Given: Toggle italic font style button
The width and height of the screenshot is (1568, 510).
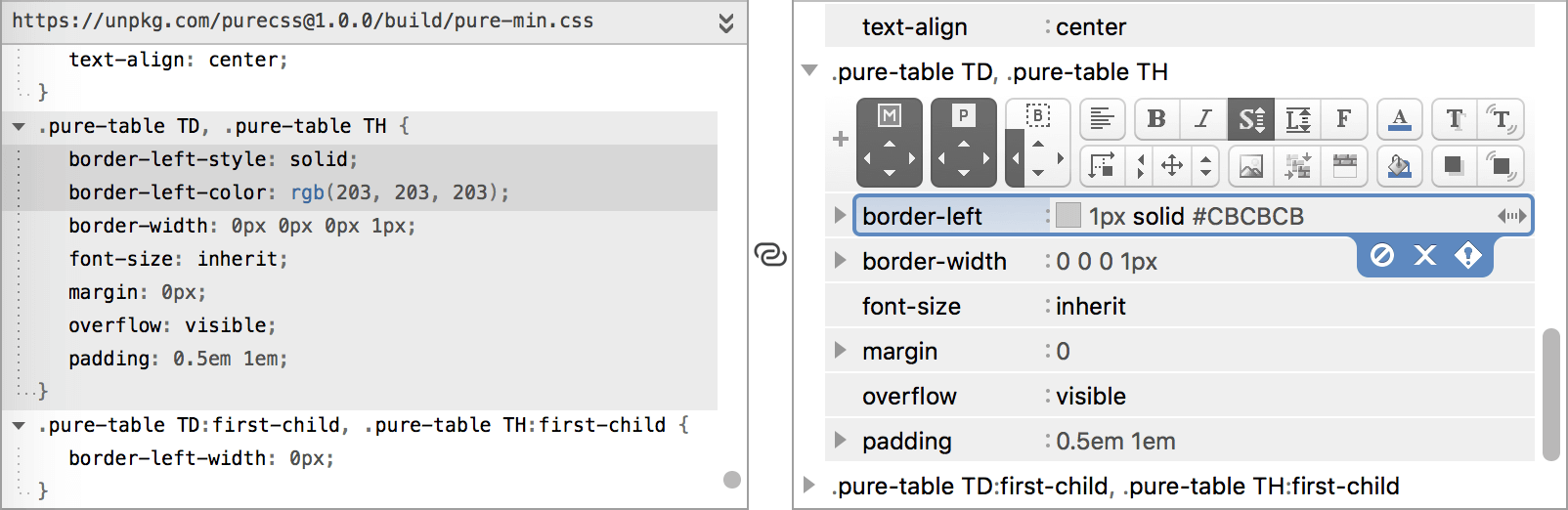Looking at the screenshot, I should click(x=1203, y=119).
